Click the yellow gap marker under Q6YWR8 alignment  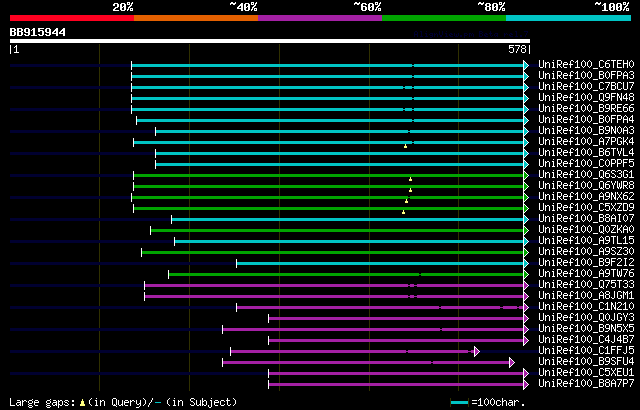click(x=410, y=190)
